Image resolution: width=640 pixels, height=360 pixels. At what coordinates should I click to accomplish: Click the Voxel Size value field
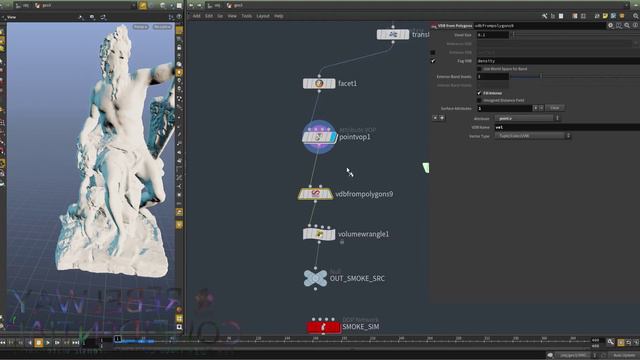[x=493, y=35]
